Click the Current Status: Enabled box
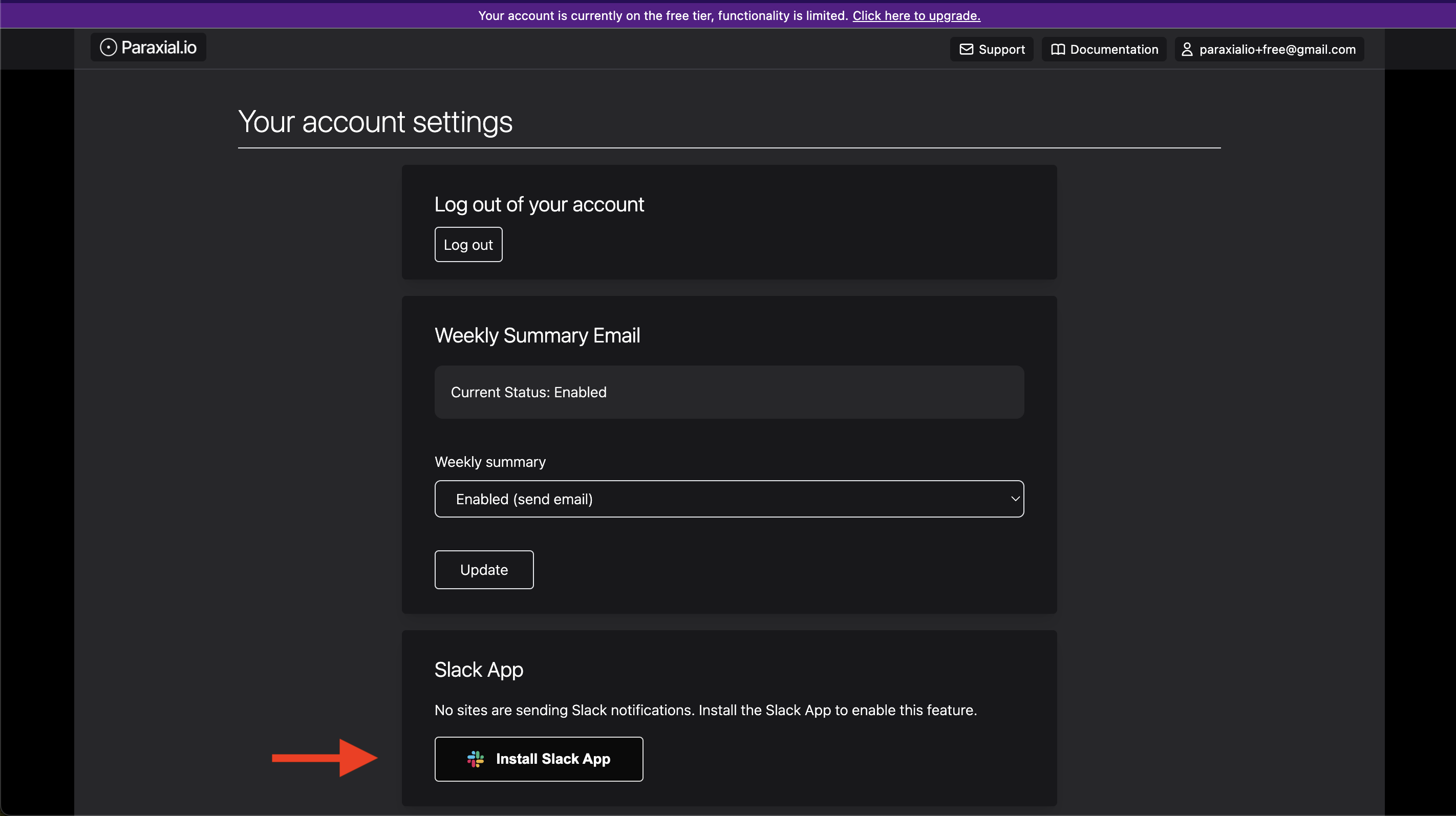 tap(729, 392)
